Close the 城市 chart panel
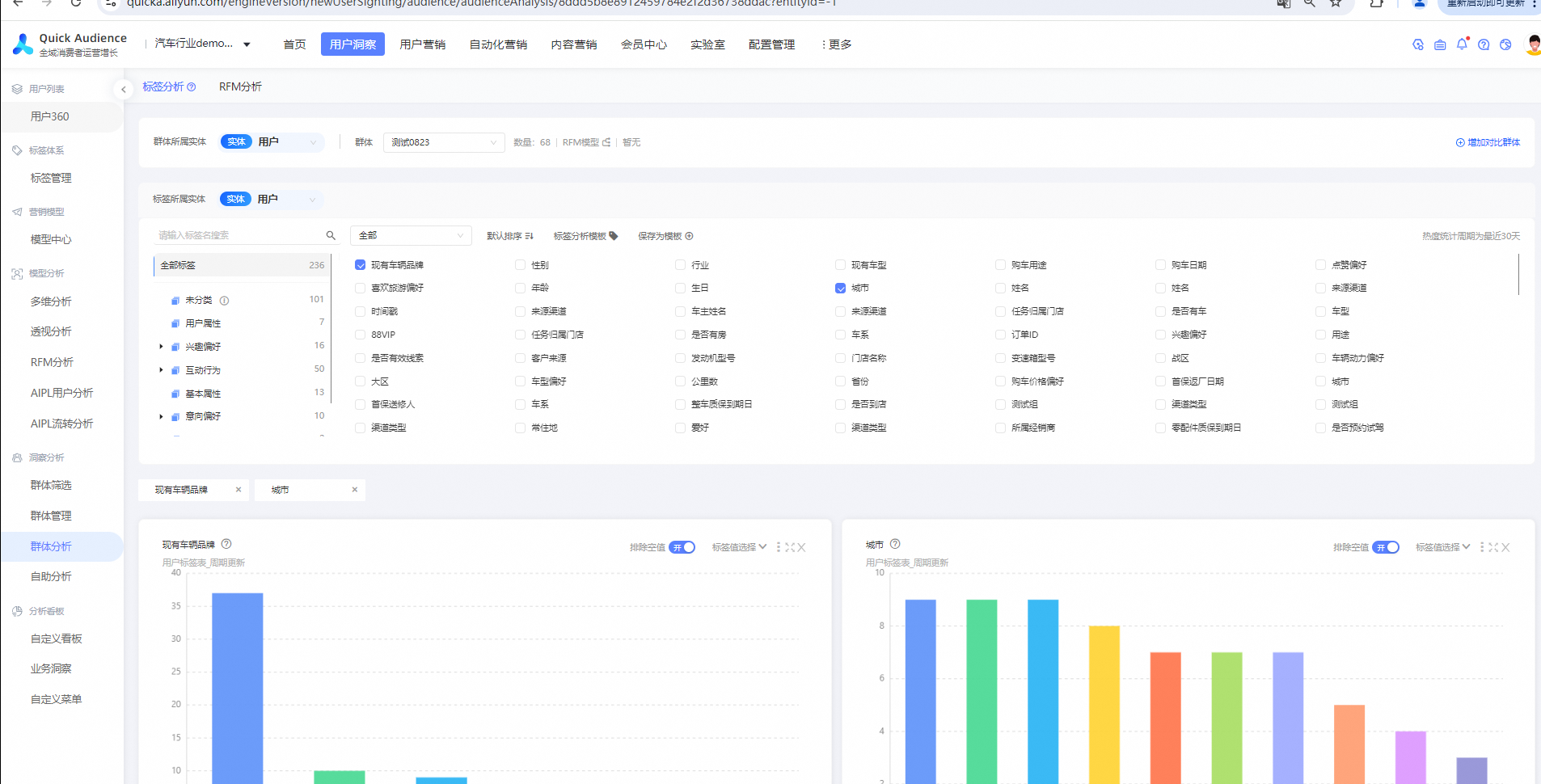The image size is (1541, 784). [1505, 547]
